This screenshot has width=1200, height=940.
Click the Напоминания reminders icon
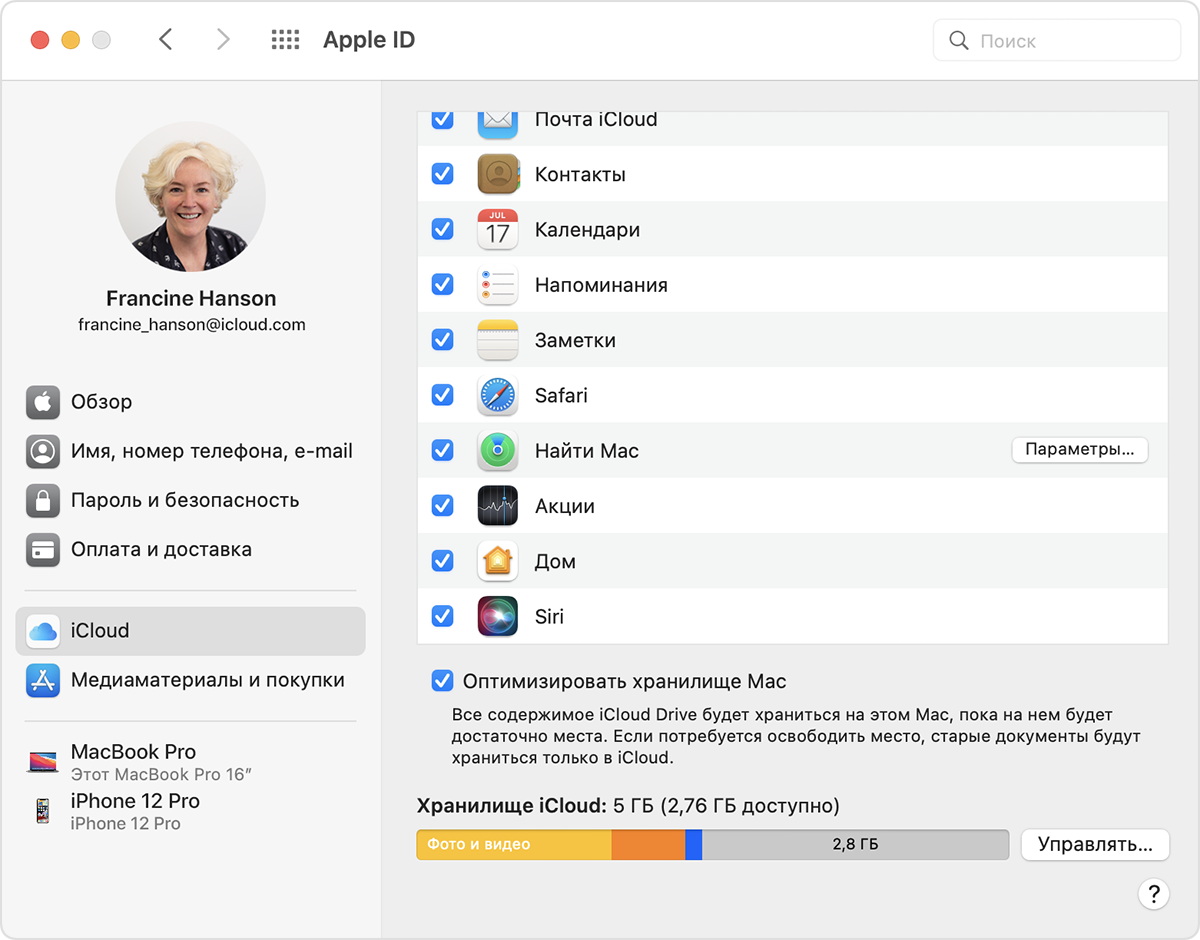coord(497,285)
